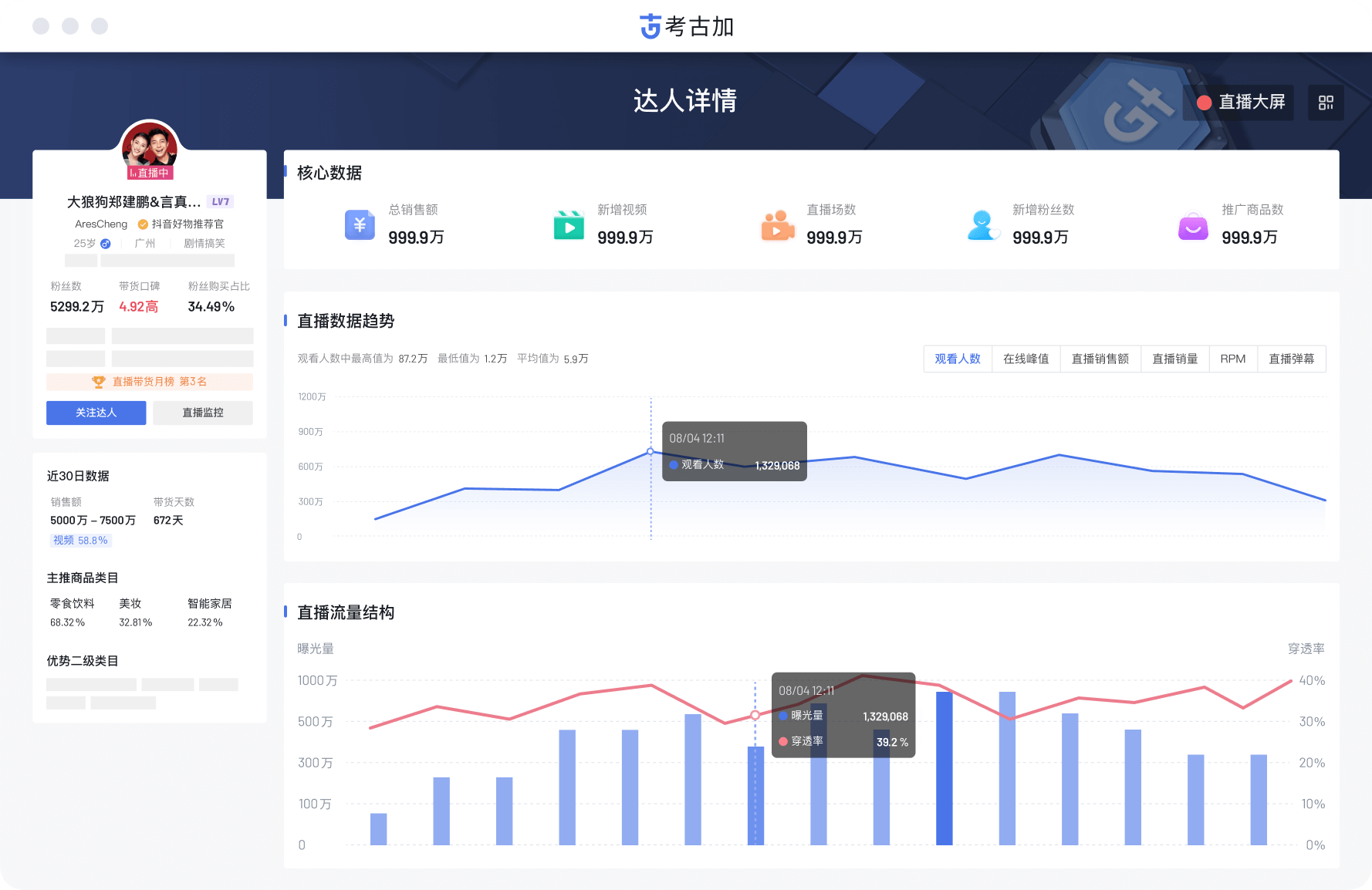Click the Kaogujia logo in title bar

[651, 26]
